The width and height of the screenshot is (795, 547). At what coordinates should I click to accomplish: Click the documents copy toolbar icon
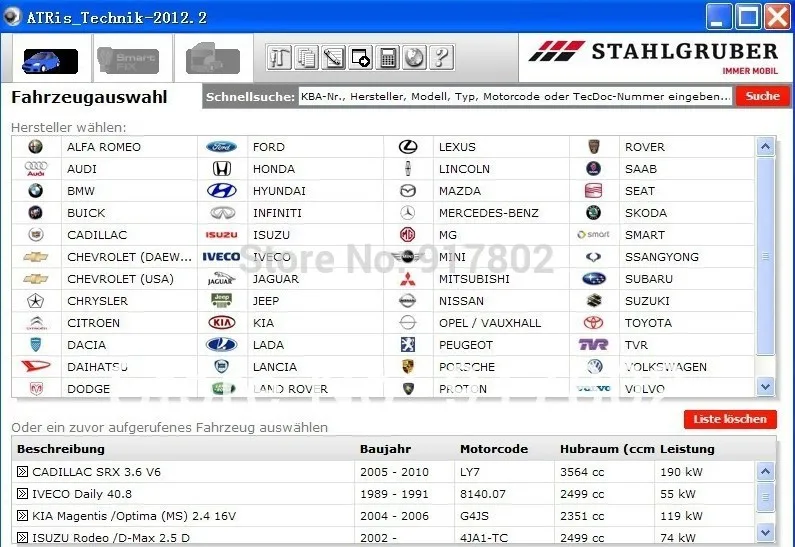click(x=306, y=57)
